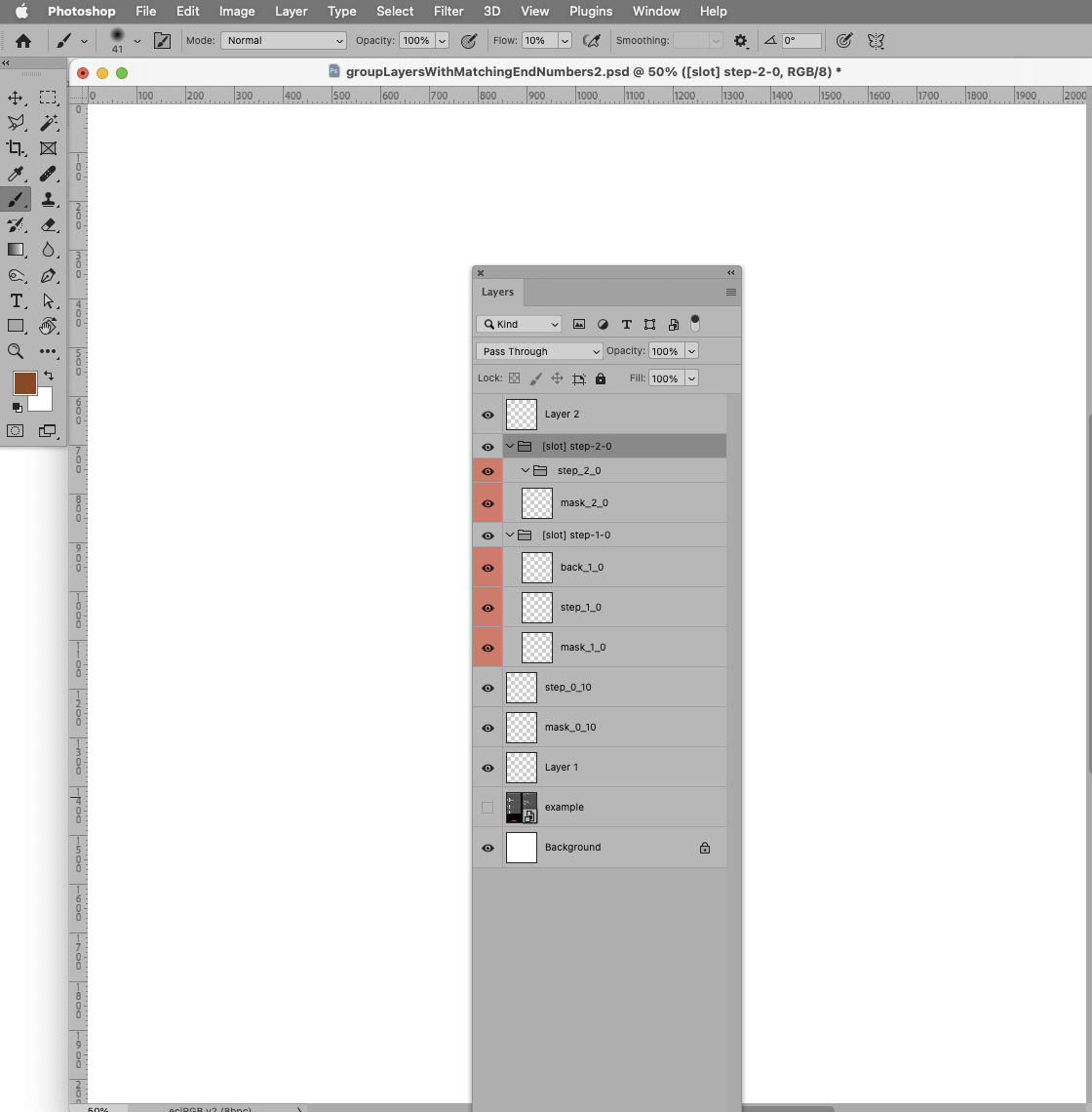Screen dimensions: 1092x1112
Task: Toggle visibility of mask_1_0 layer
Action: (487, 647)
